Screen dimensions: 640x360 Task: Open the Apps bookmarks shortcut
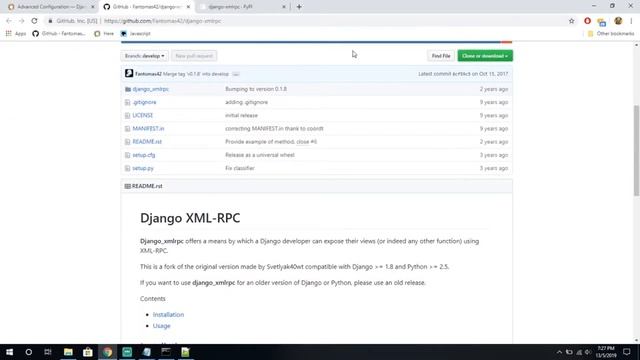pyautogui.click(x=16, y=33)
